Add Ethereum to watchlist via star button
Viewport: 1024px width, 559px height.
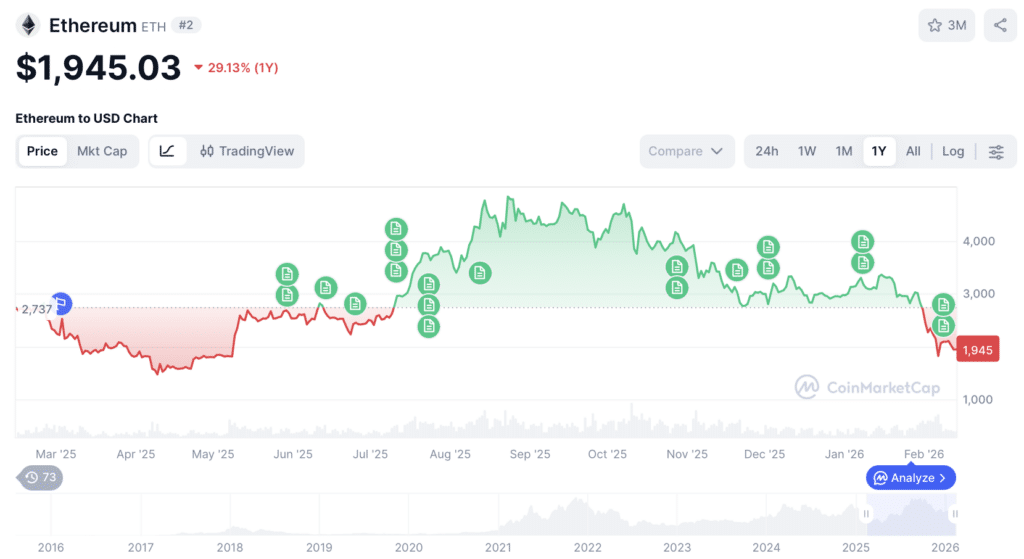click(946, 25)
